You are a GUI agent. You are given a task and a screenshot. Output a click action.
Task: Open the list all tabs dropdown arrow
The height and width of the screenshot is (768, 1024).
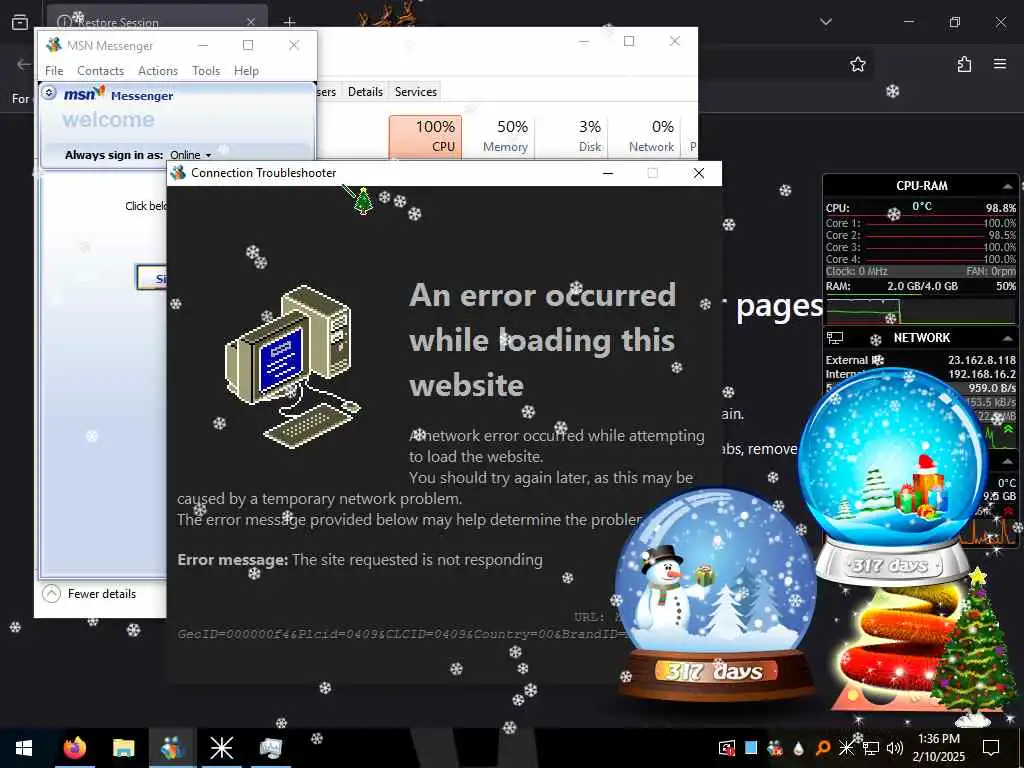(x=825, y=22)
